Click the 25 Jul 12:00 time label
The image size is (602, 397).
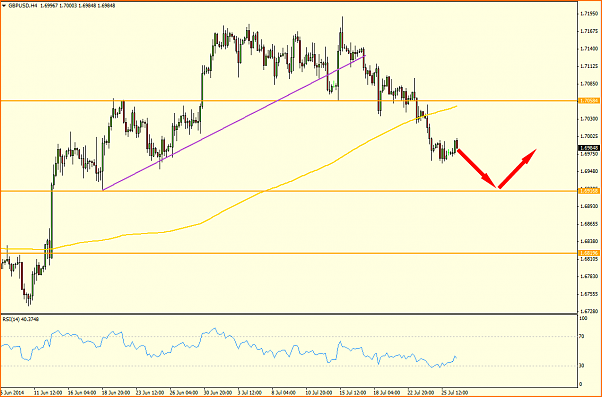[x=456, y=393]
